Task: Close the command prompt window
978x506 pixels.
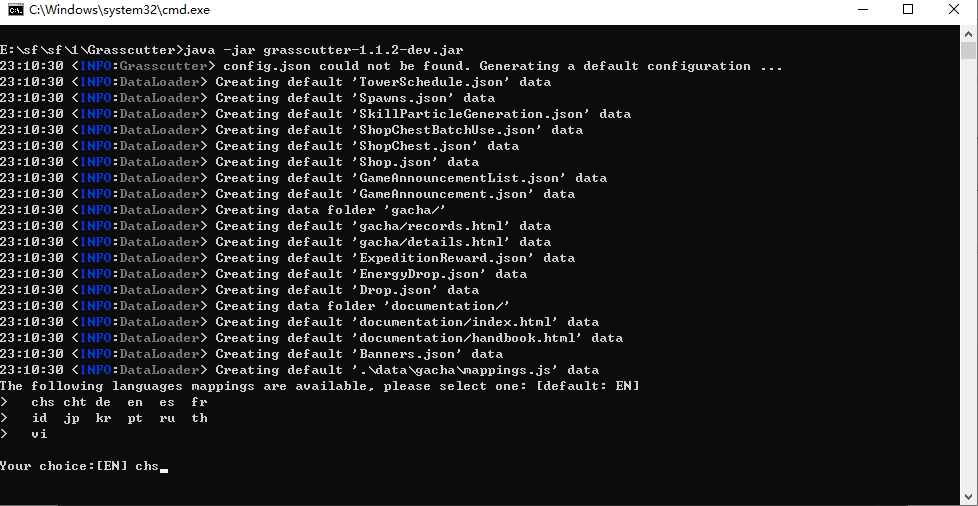Action: tap(954, 10)
